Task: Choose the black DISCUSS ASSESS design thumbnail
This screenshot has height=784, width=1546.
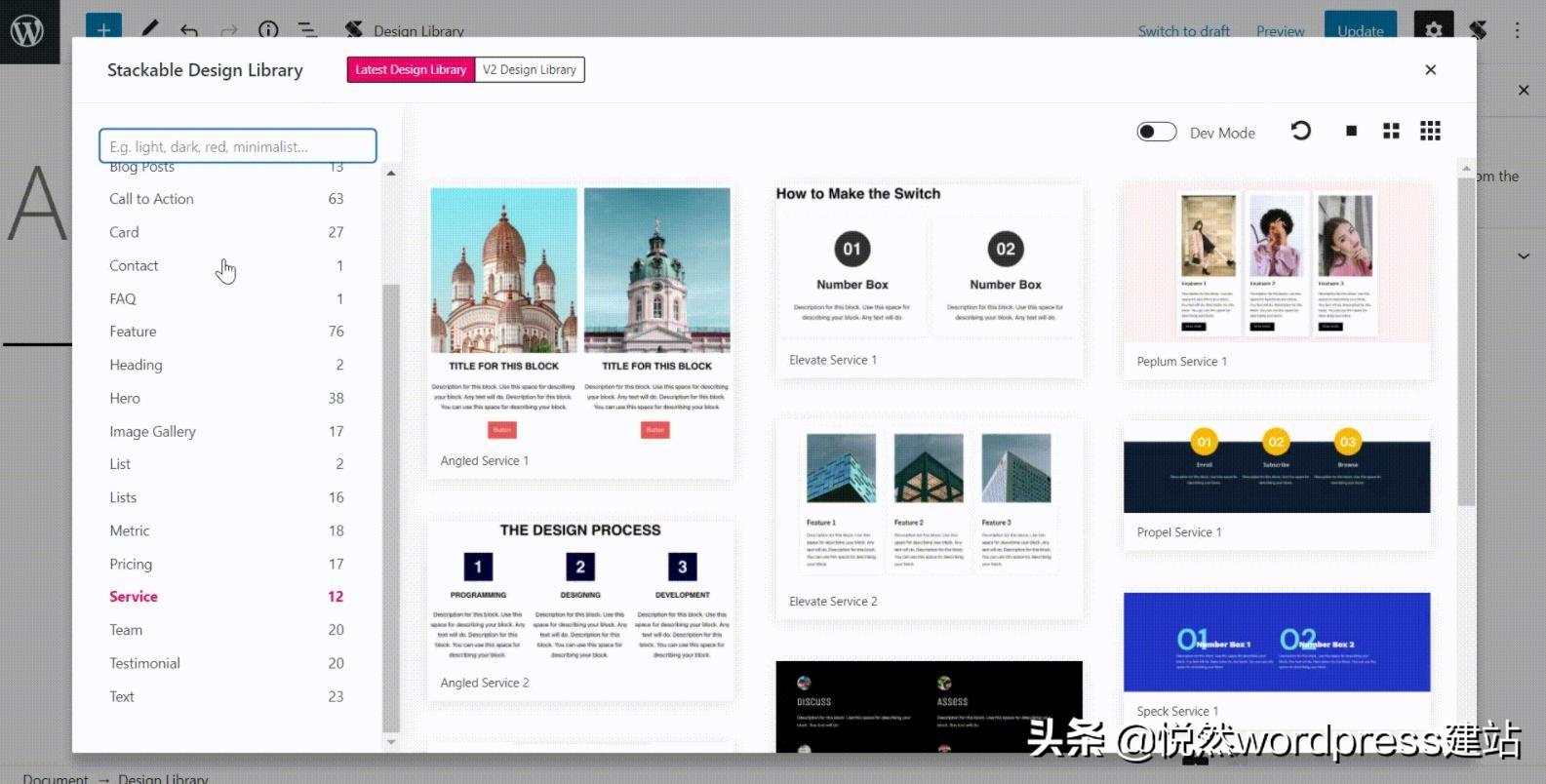Action: [929, 707]
